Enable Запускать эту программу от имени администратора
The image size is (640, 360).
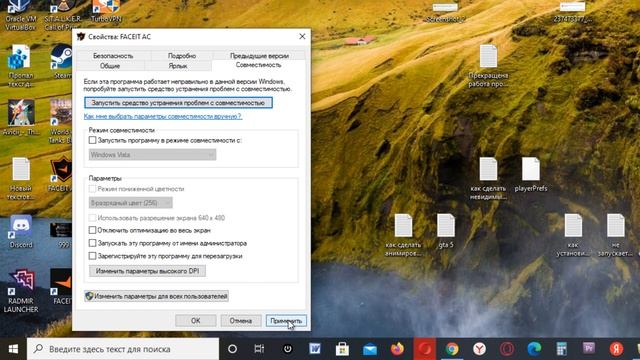tap(93, 243)
